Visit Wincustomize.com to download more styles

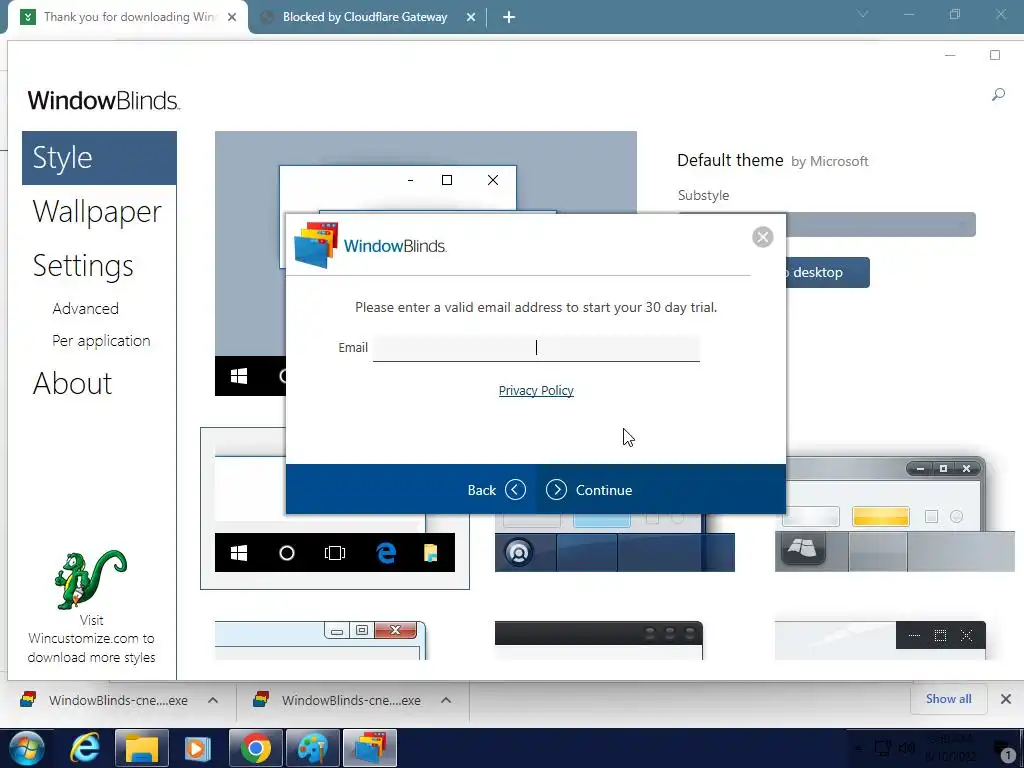tap(91, 639)
